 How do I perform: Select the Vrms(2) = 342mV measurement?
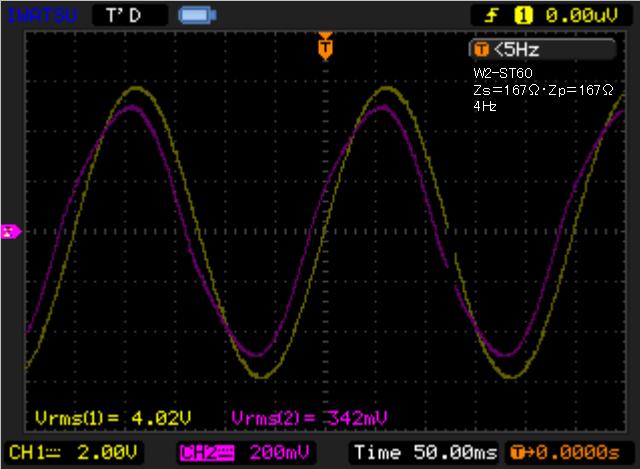coord(309,416)
